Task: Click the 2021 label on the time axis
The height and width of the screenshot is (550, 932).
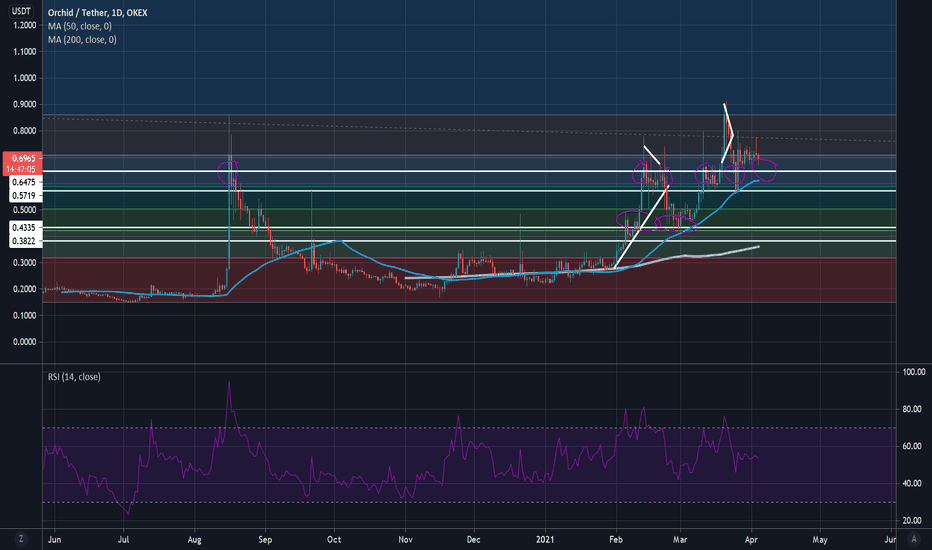Action: (x=545, y=540)
